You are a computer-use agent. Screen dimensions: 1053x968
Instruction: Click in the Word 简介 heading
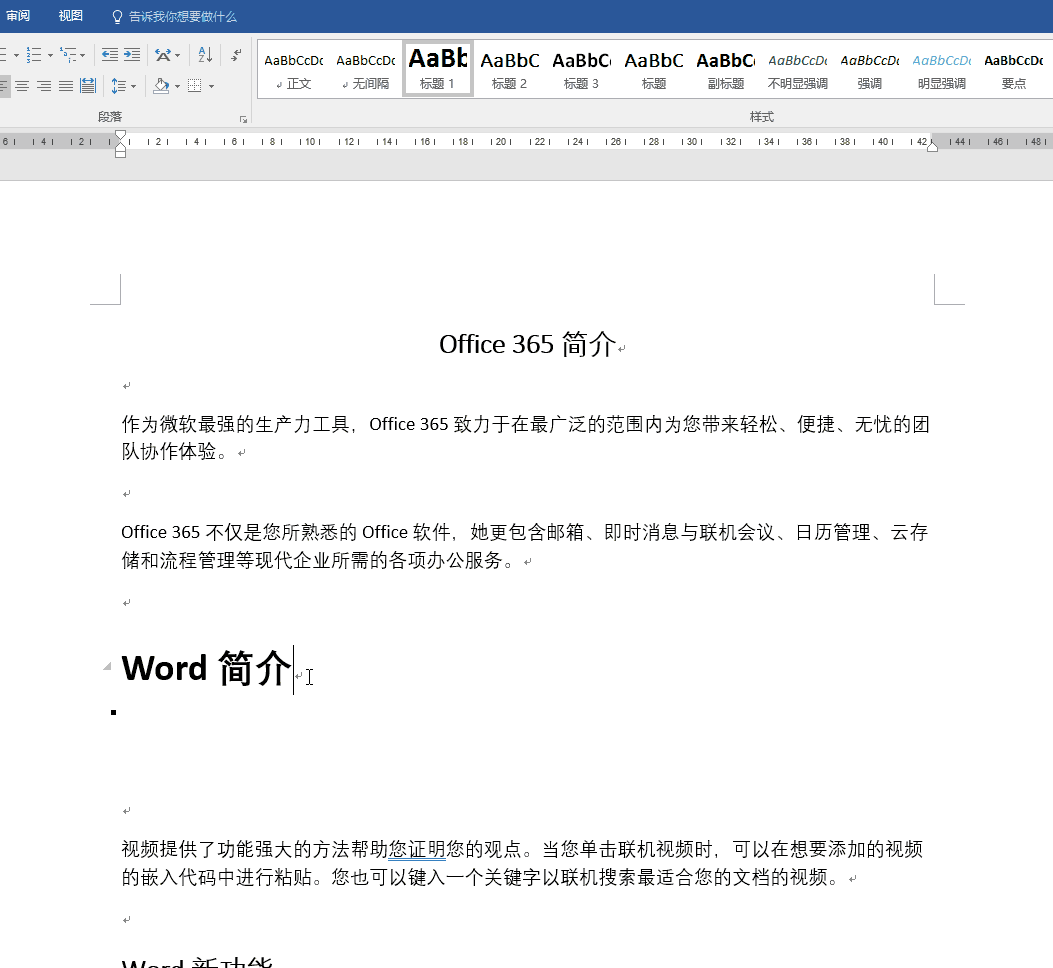coord(206,668)
